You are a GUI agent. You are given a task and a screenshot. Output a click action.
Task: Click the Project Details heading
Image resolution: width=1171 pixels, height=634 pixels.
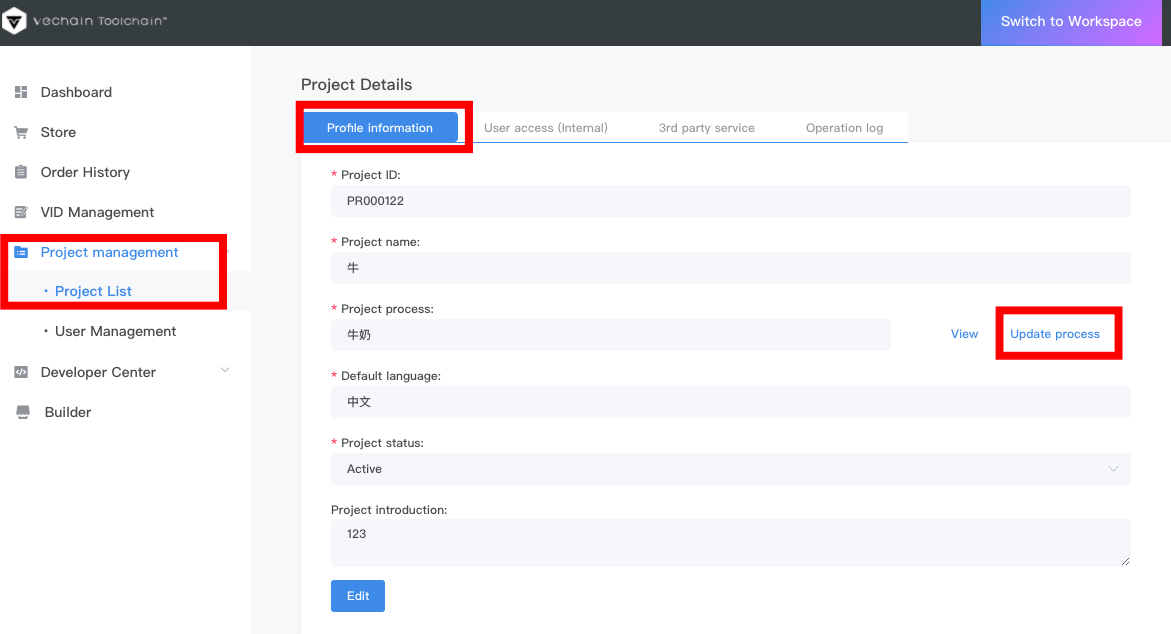356,84
